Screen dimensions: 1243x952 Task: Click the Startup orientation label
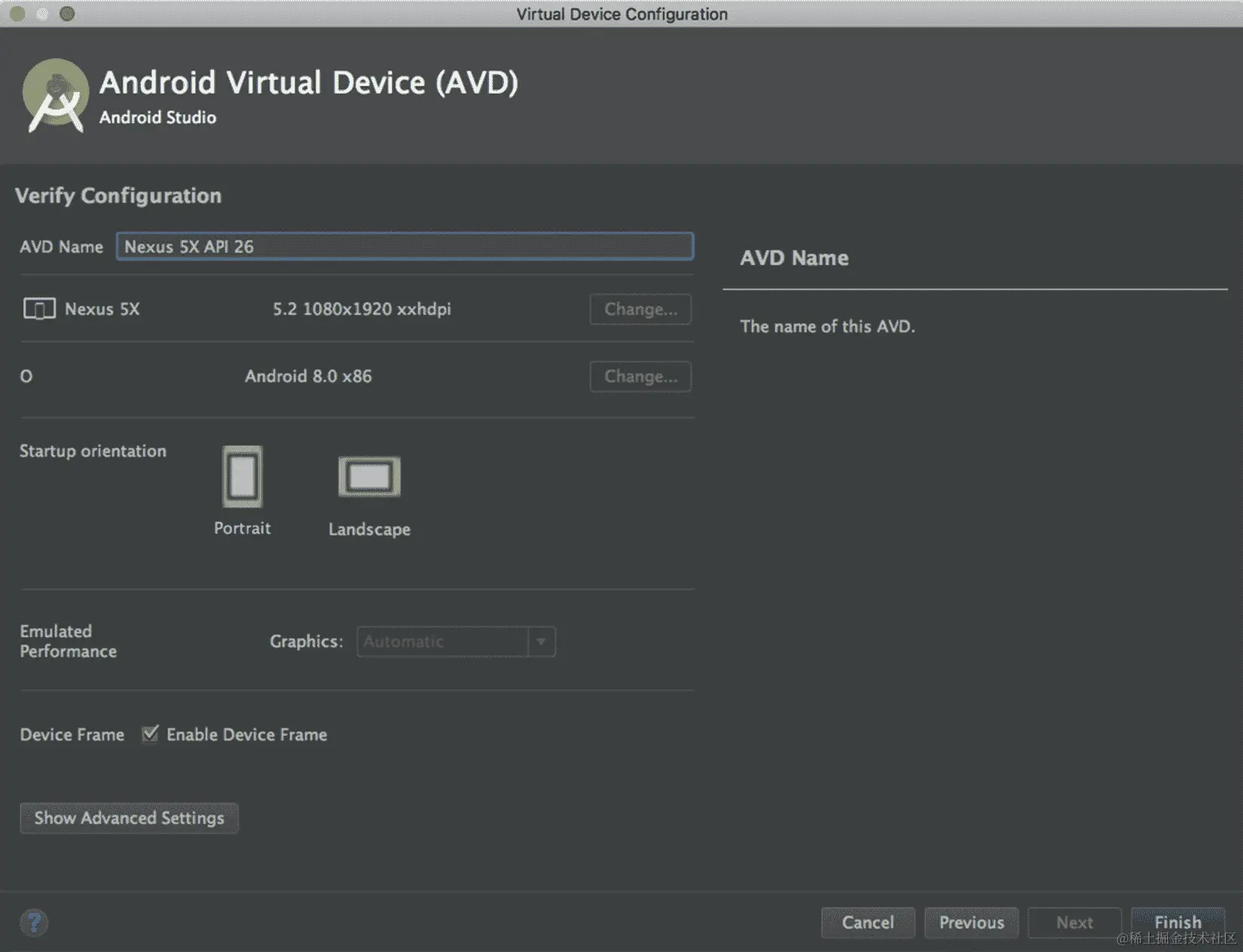pyautogui.click(x=93, y=451)
